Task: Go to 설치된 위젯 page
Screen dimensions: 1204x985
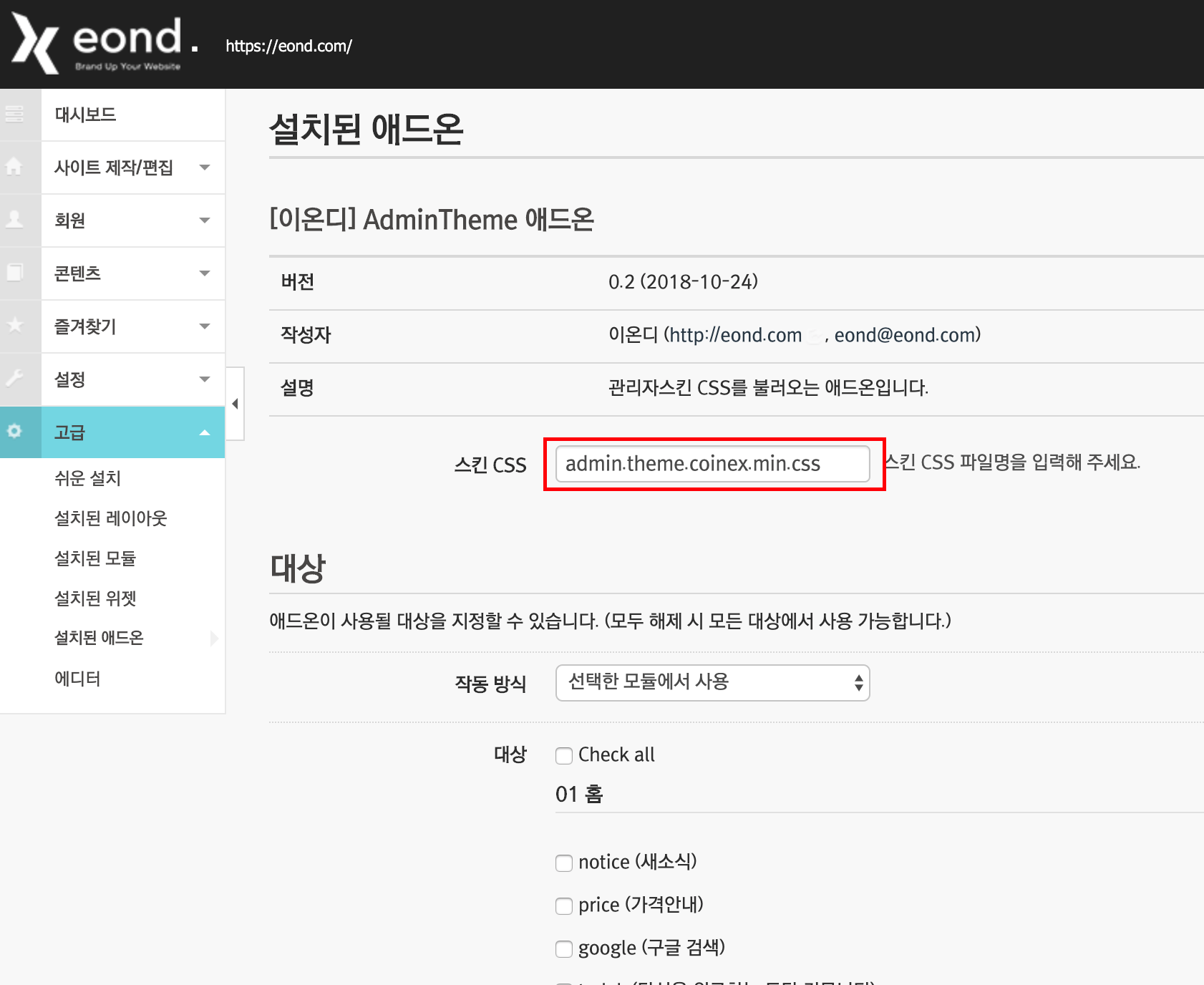Action: [95, 598]
